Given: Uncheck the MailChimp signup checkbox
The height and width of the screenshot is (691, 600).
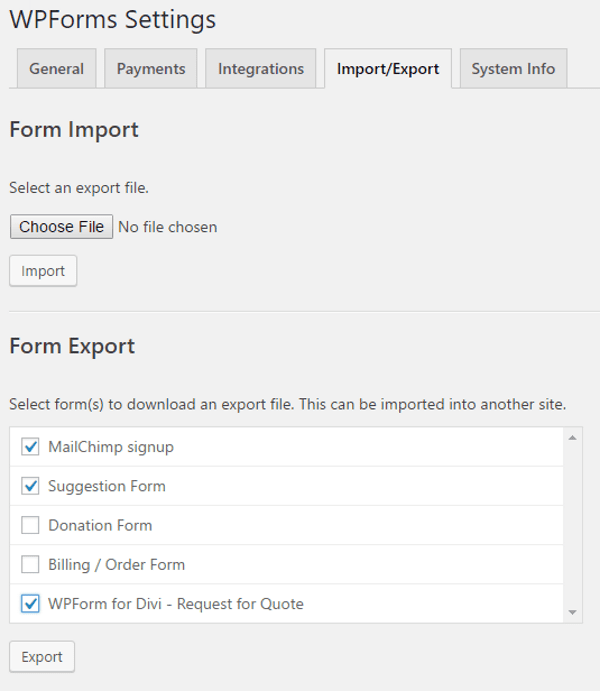Looking at the screenshot, I should 30,447.
